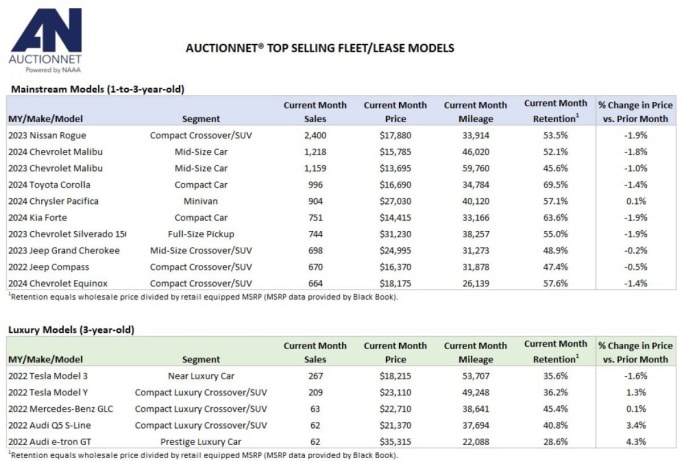Screen dimensions: 684x462
Task: Click the 2022 Mercedes-Benz GLC model name
Action: (x=61, y=409)
